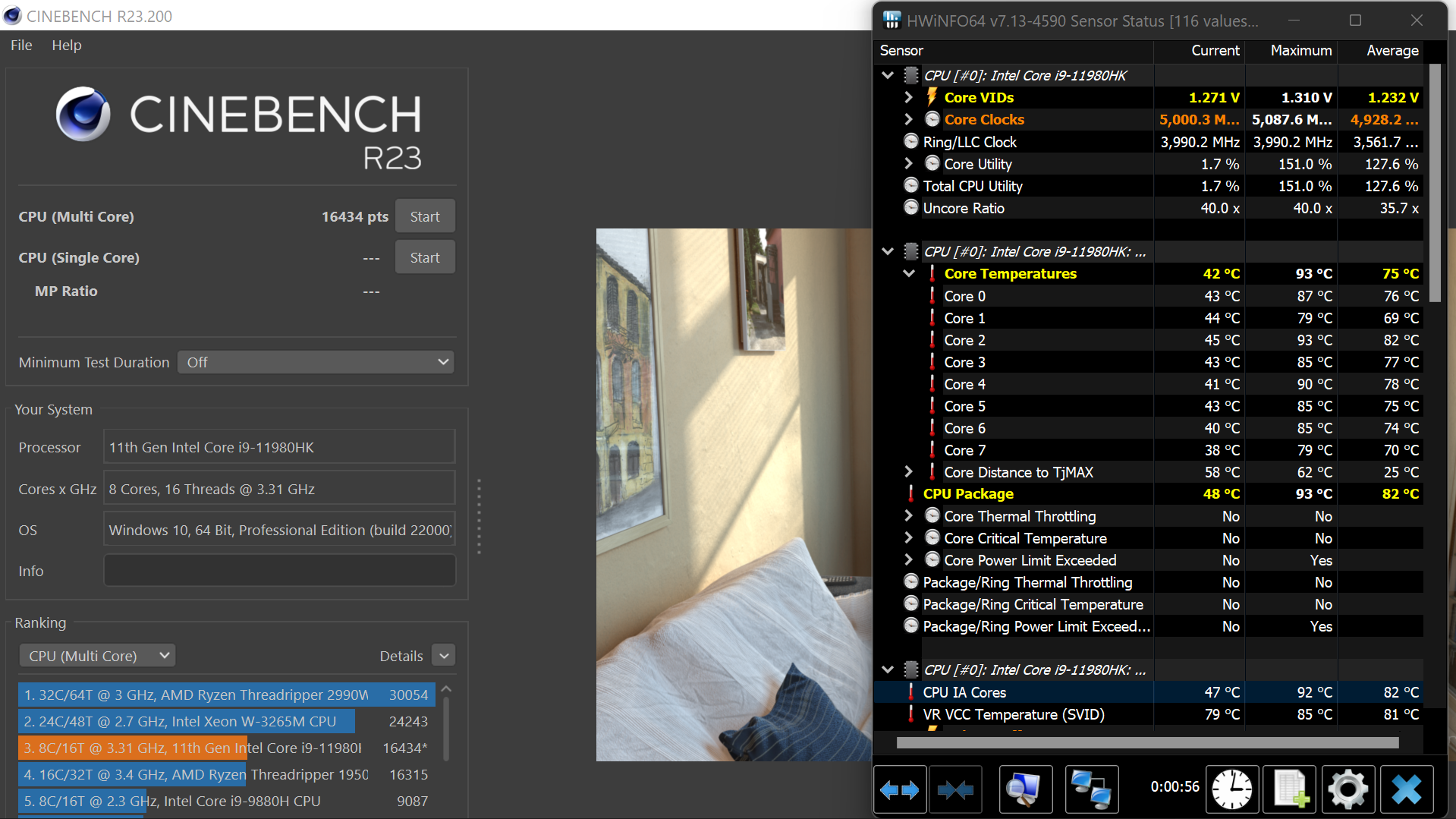Screen dimensions: 1456x819
Task: Click the icon beside Package/Ring Thermal Throttling
Action: 911,581
